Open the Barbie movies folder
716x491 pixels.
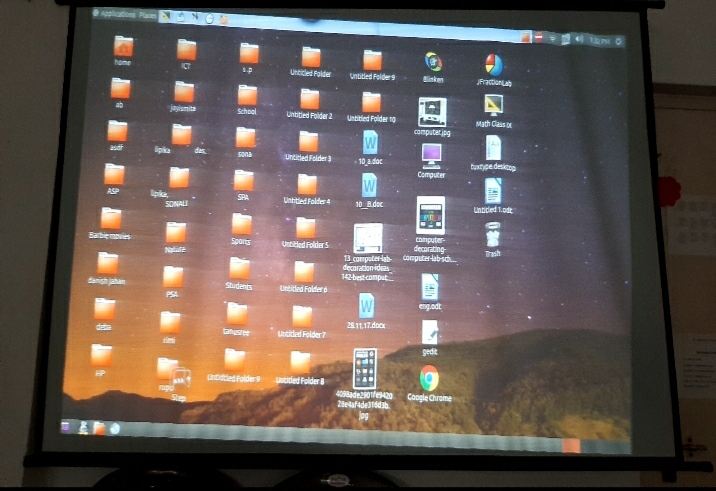click(x=111, y=219)
